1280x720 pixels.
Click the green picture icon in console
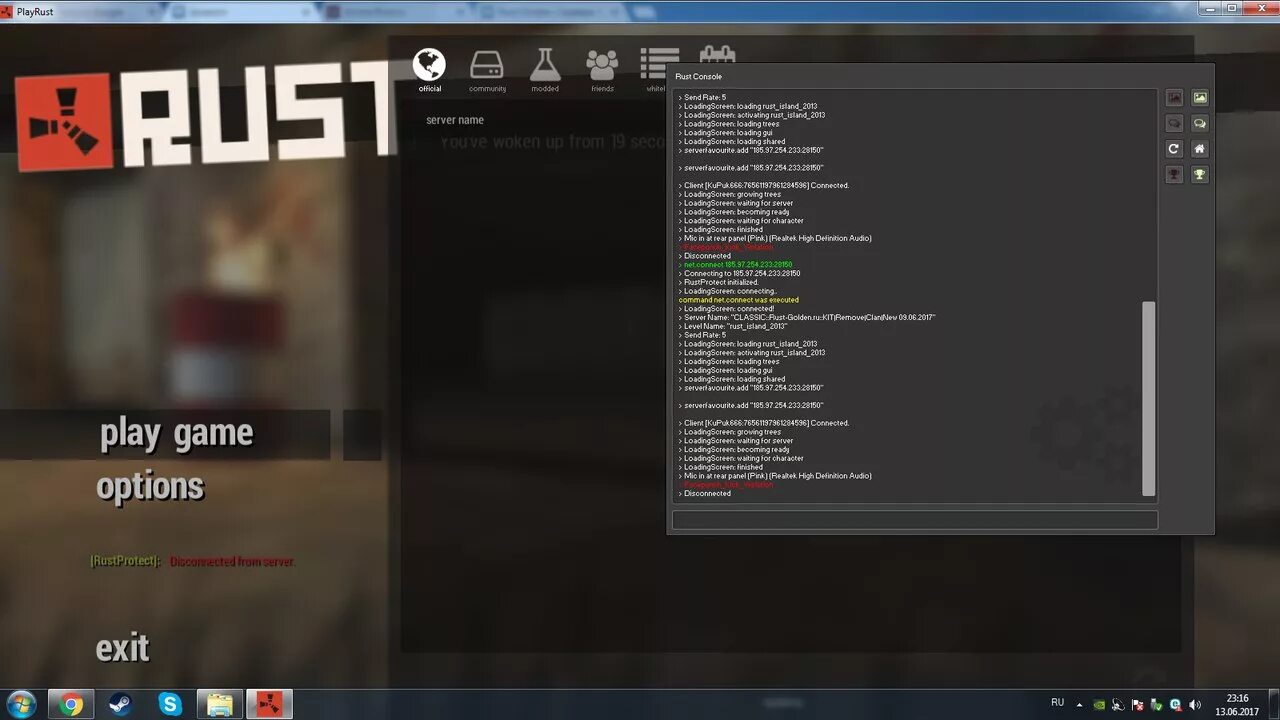click(x=1200, y=98)
